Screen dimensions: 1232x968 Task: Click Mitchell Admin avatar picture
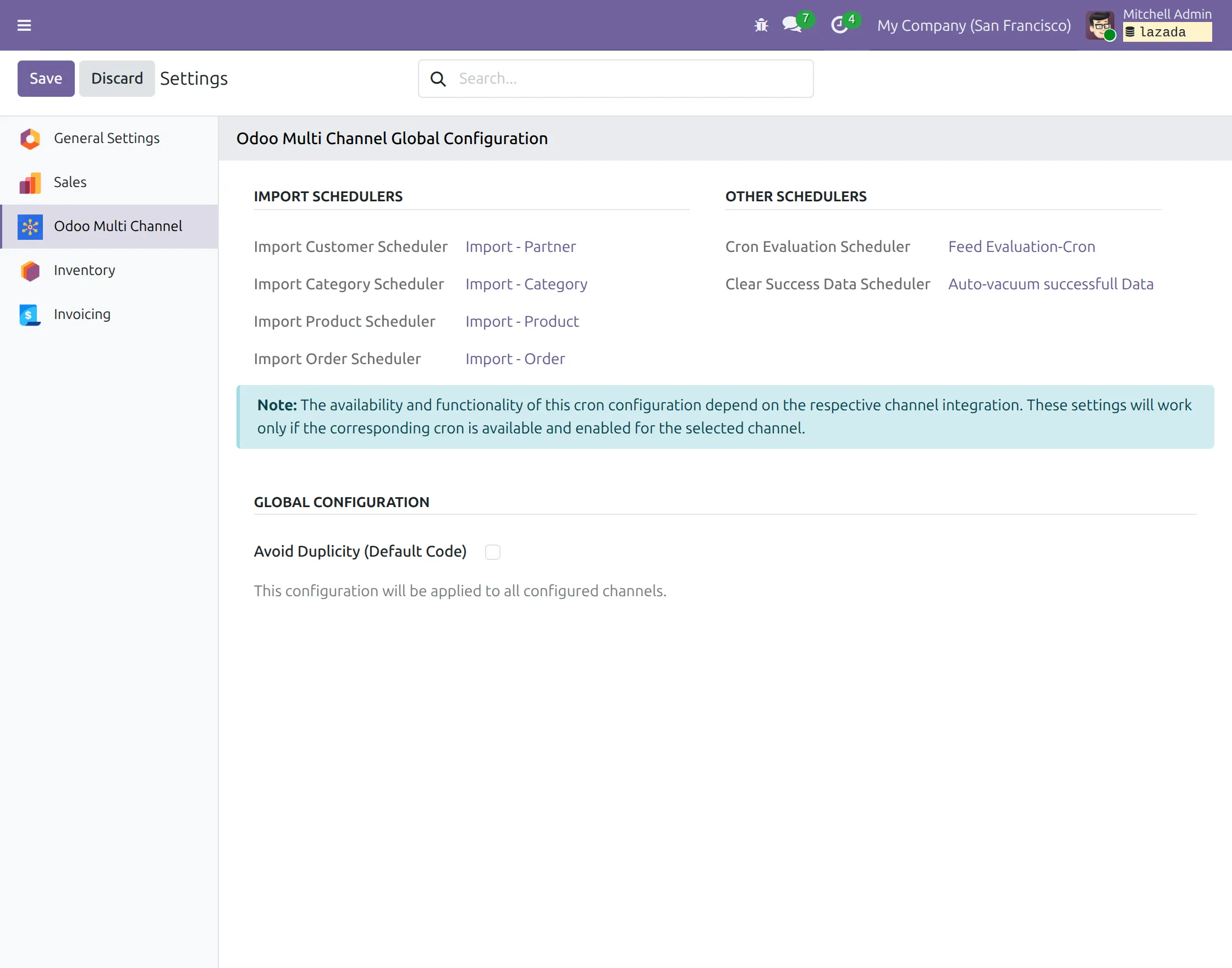pyautogui.click(x=1100, y=25)
